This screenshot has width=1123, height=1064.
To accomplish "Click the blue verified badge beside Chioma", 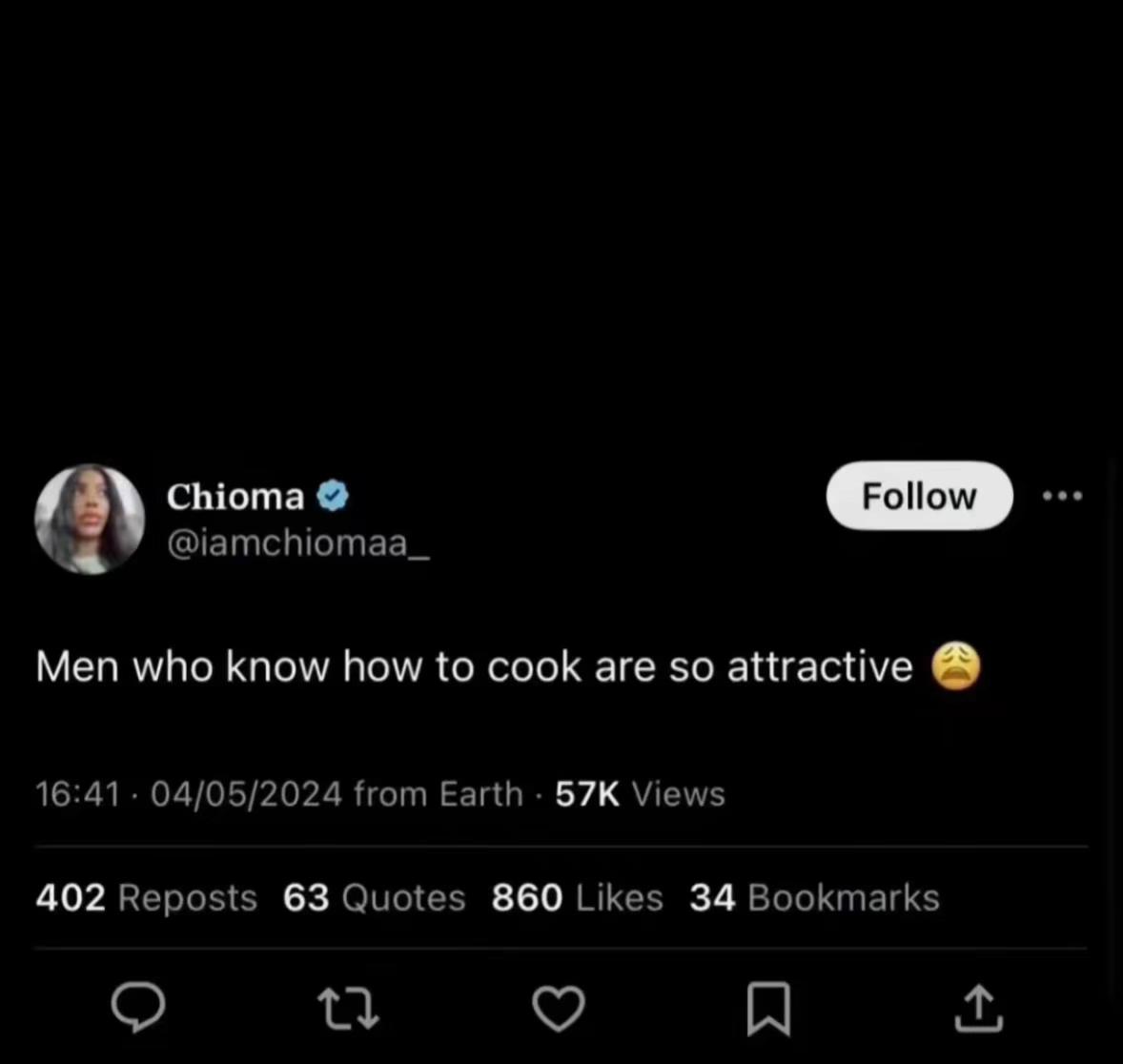I will [x=333, y=496].
